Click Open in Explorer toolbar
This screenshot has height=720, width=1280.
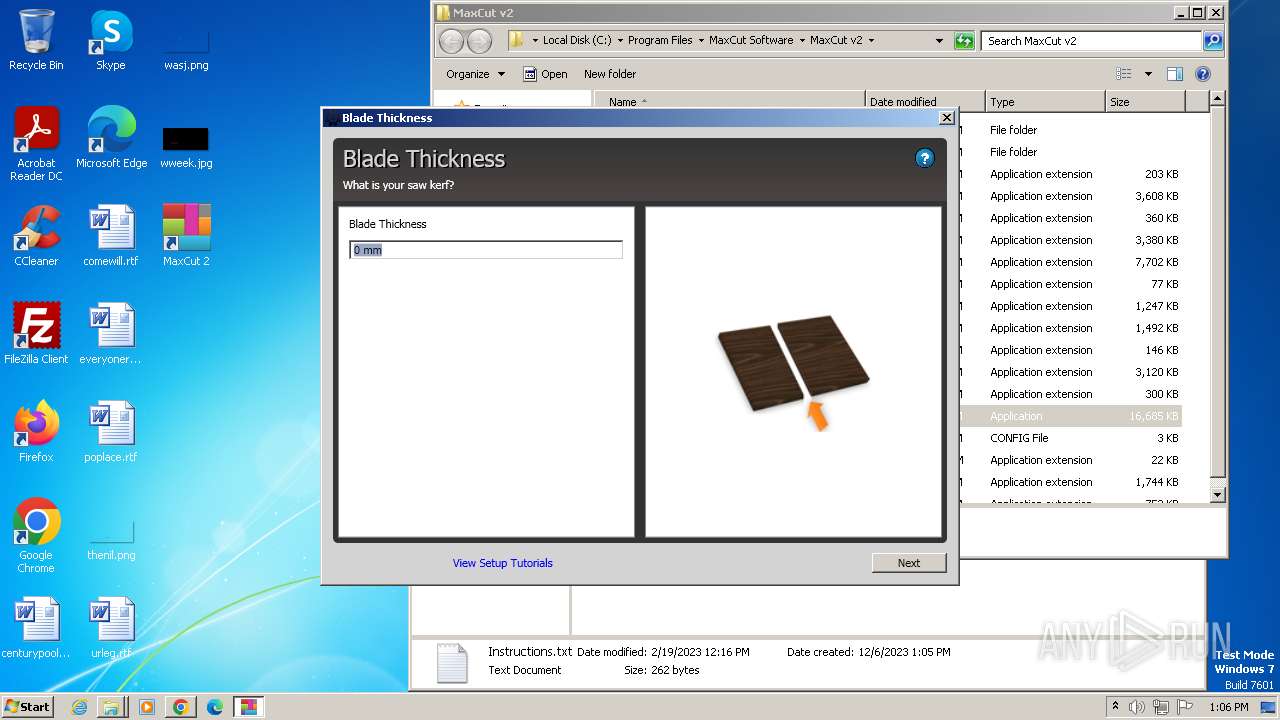pyautogui.click(x=545, y=74)
